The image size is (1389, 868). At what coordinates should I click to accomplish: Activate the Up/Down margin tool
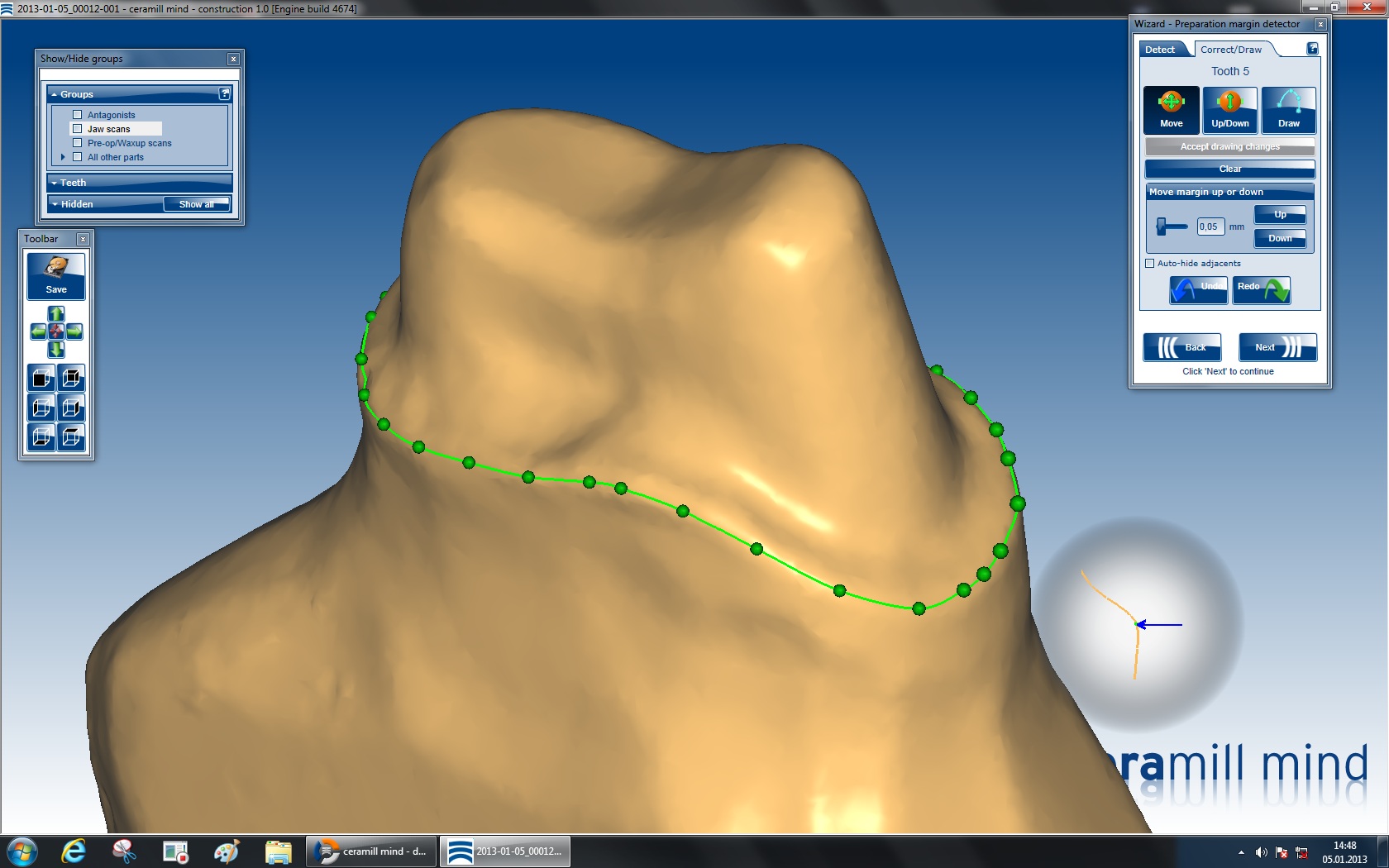pyautogui.click(x=1230, y=110)
